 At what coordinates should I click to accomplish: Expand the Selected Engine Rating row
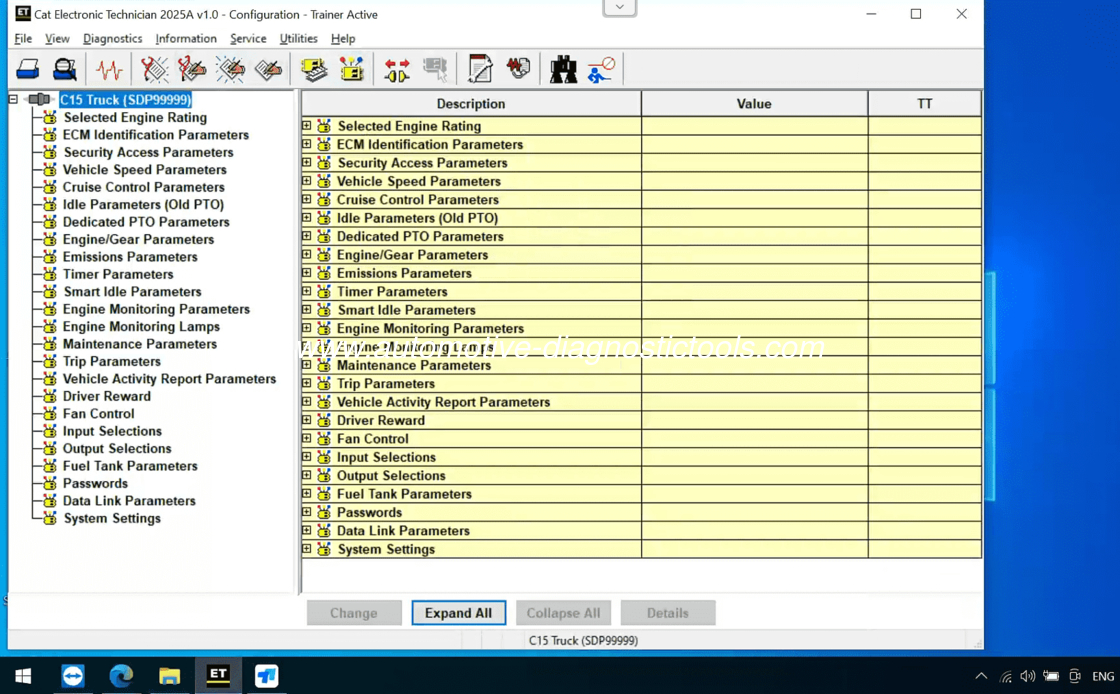coord(307,126)
